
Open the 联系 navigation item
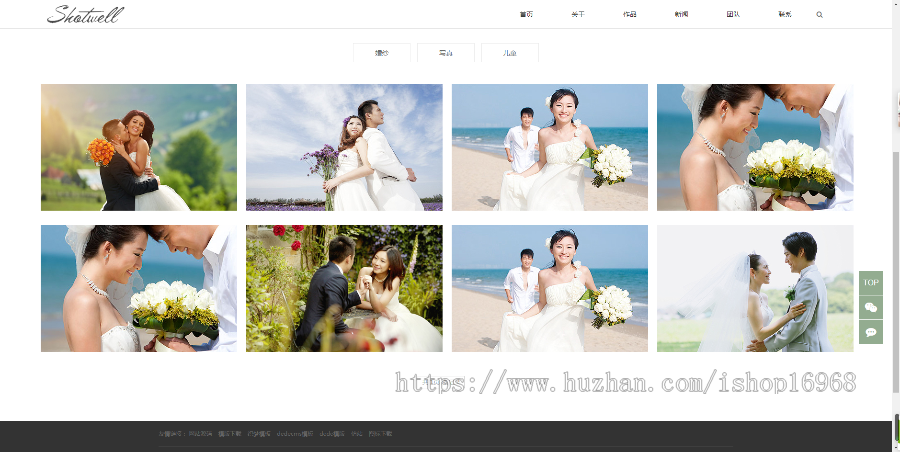tap(785, 14)
